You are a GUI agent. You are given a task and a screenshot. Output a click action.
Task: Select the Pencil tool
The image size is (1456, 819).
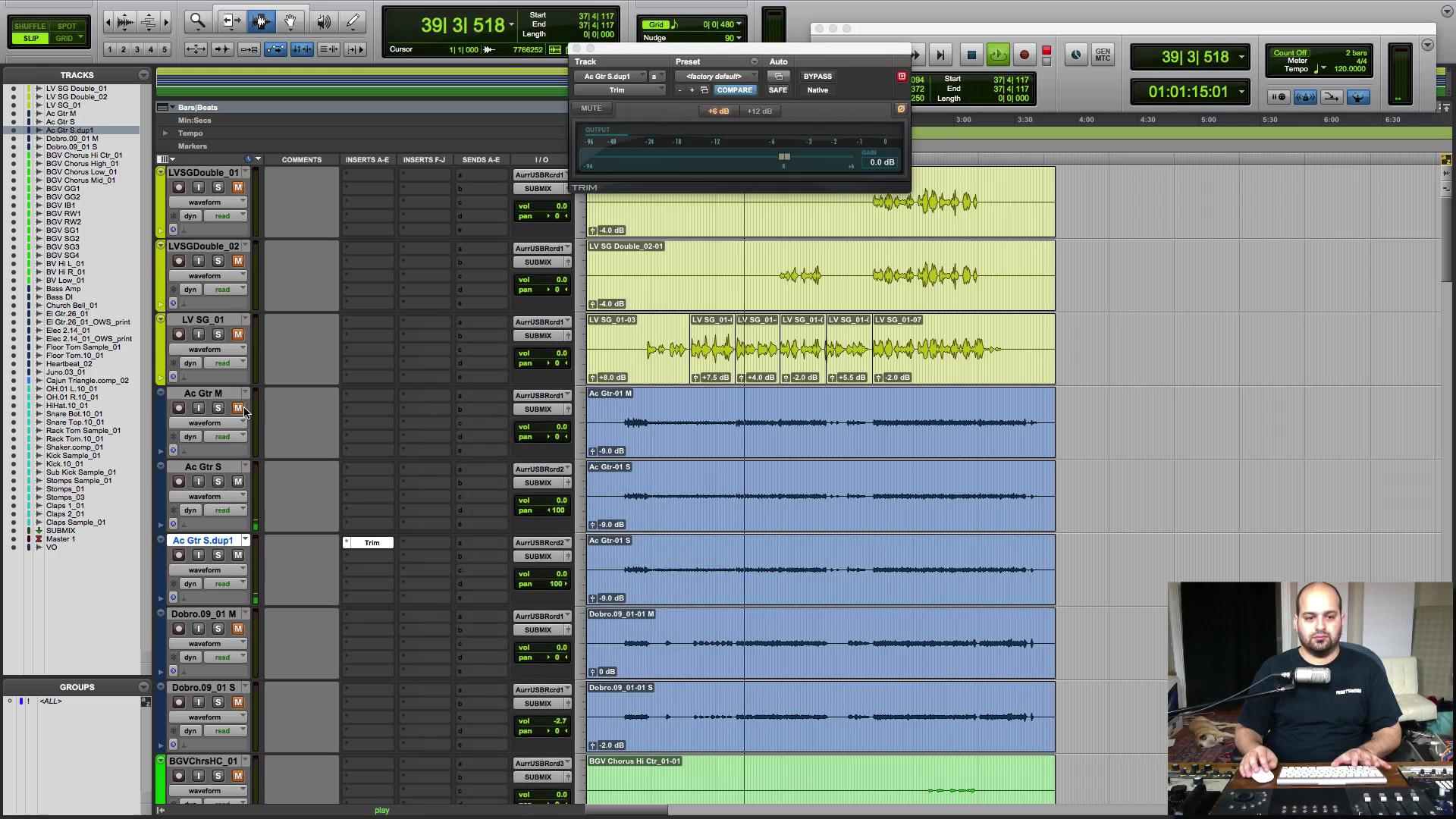coord(353,22)
